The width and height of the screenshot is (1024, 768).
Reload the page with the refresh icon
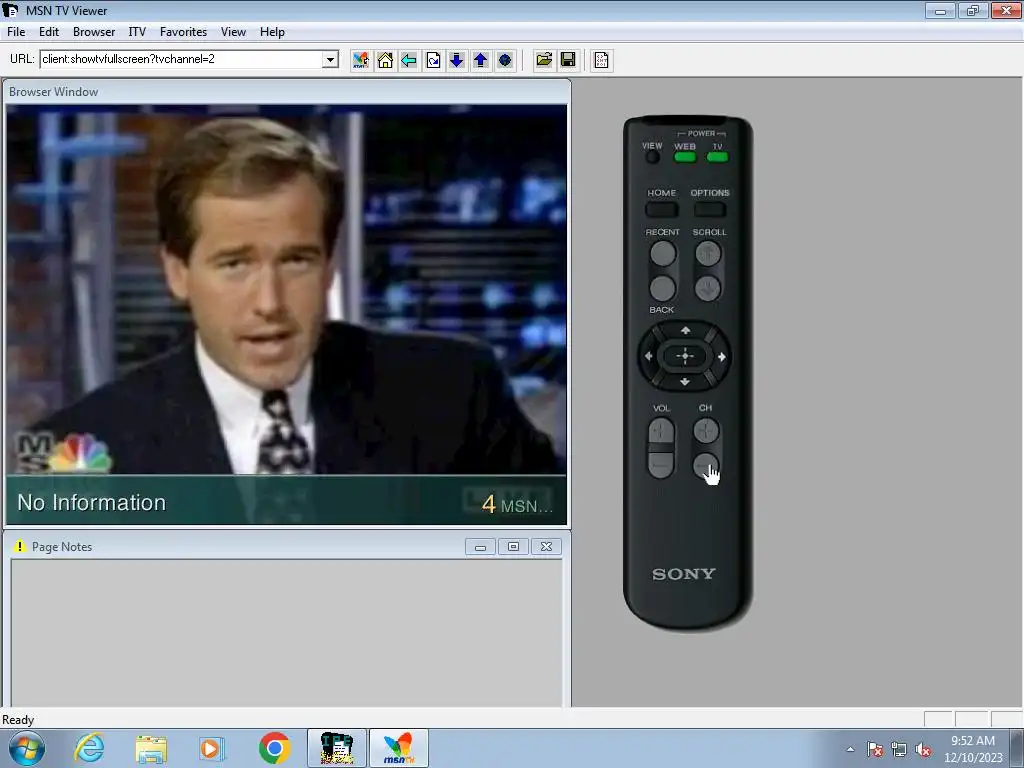[433, 60]
